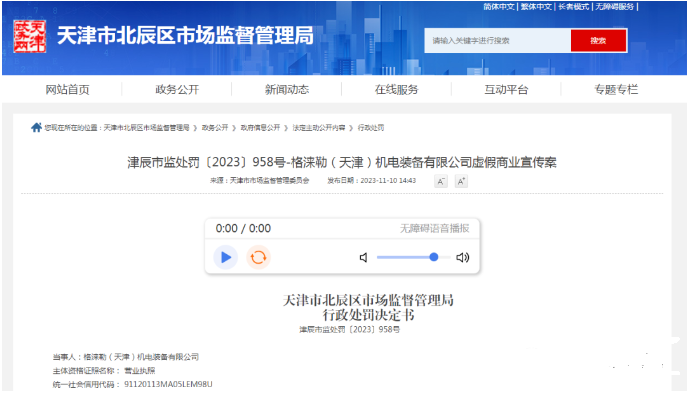
Task: Decrease font size with A- icon
Action: click(441, 181)
